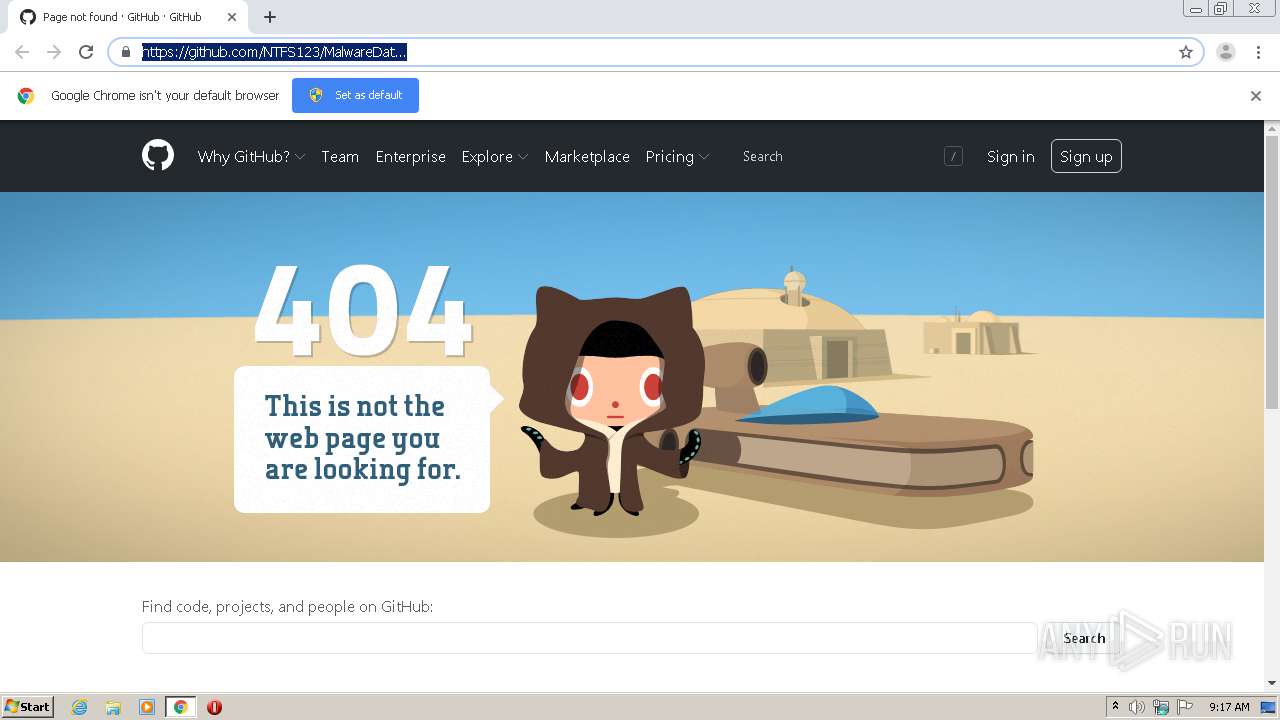Viewport: 1280px width, 720px height.
Task: Open the Action Center flag icon
Action: click(1185, 707)
